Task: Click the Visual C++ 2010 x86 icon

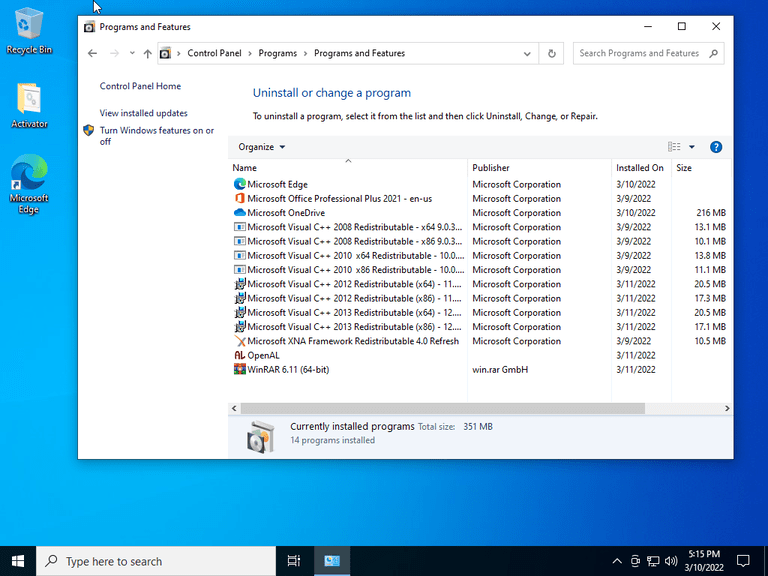Action: (x=240, y=269)
